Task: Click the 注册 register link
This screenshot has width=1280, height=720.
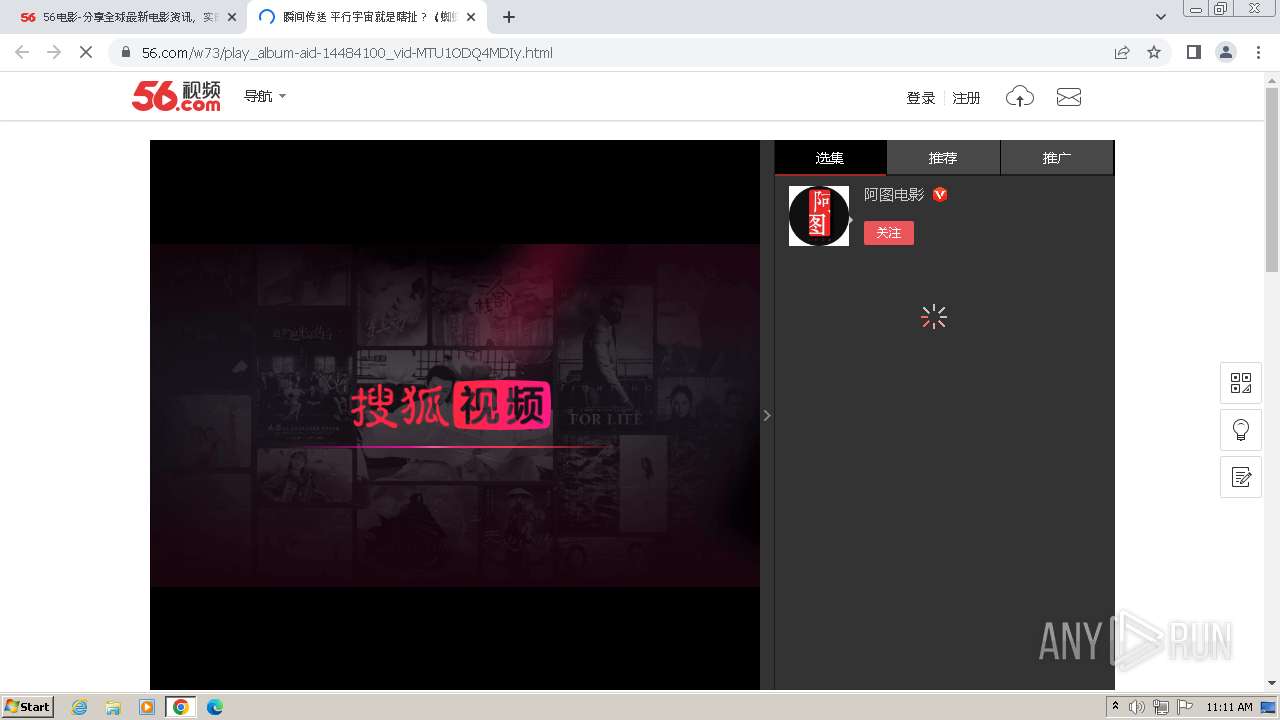Action: [966, 98]
